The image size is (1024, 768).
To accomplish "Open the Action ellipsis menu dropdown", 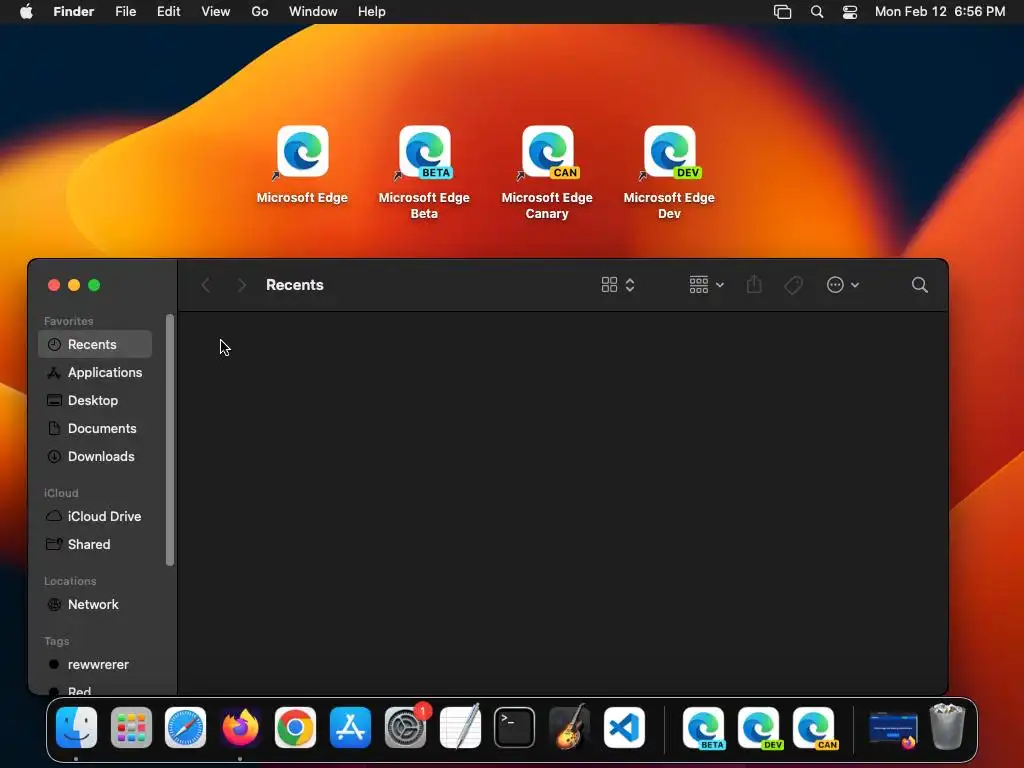I will 843,285.
